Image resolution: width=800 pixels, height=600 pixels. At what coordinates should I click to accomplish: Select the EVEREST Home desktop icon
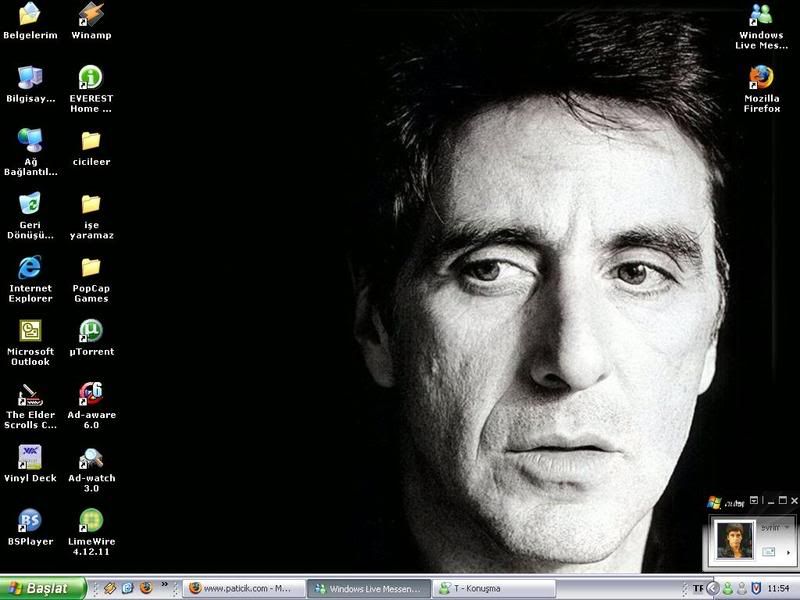pos(91,78)
